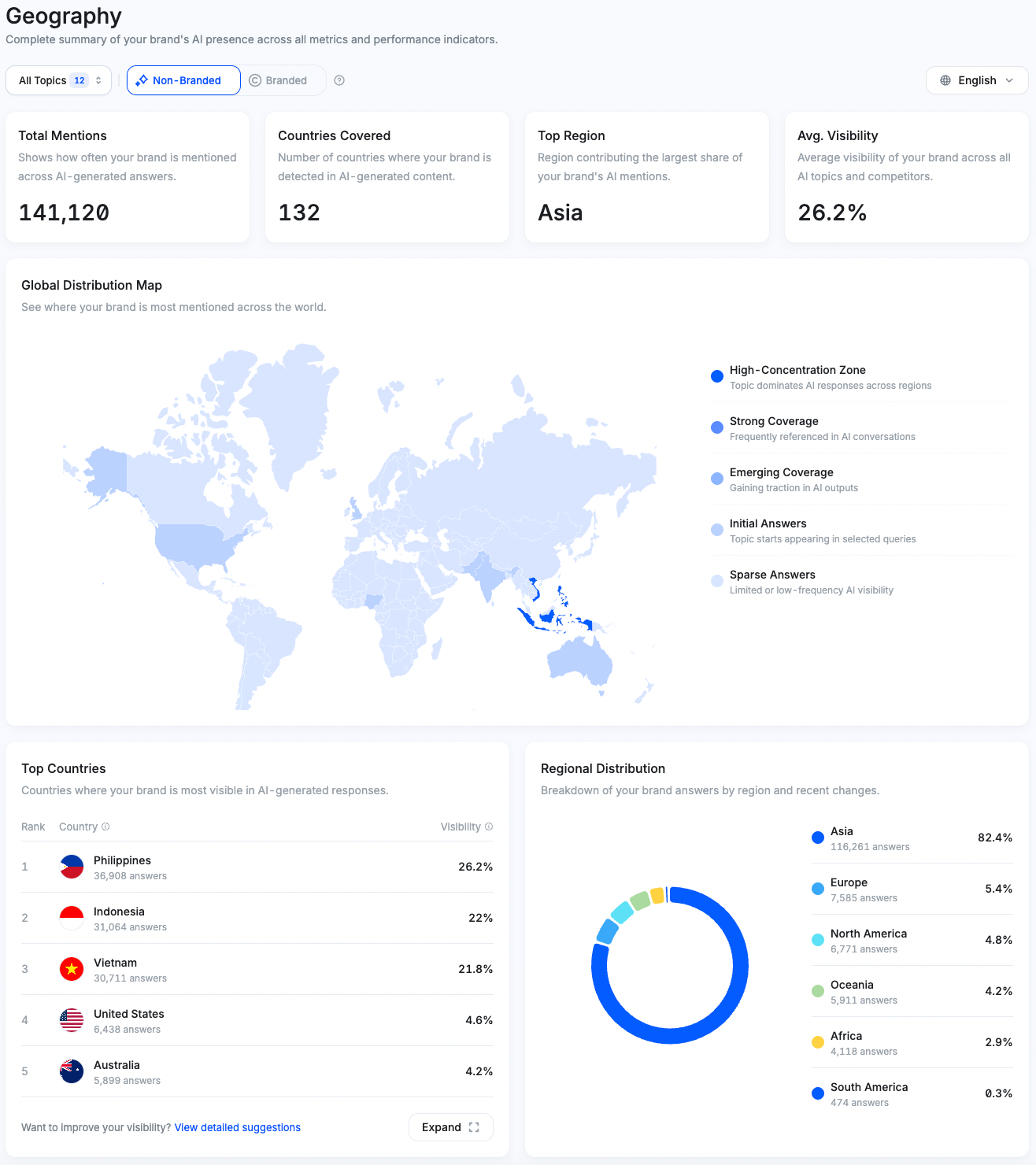Click the Indonesia flag icon

(71, 918)
